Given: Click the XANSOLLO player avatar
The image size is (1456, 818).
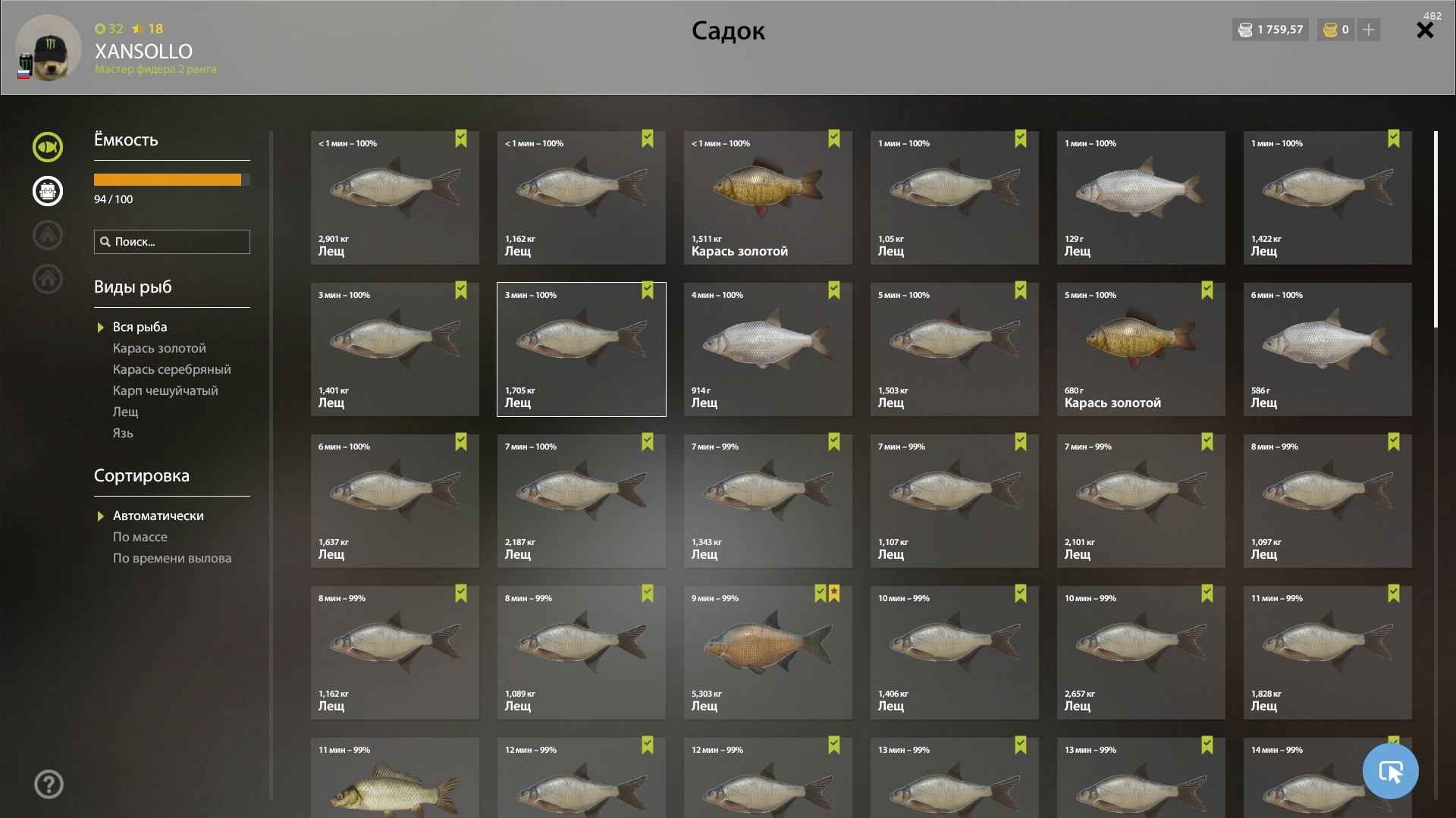Looking at the screenshot, I should tap(49, 47).
